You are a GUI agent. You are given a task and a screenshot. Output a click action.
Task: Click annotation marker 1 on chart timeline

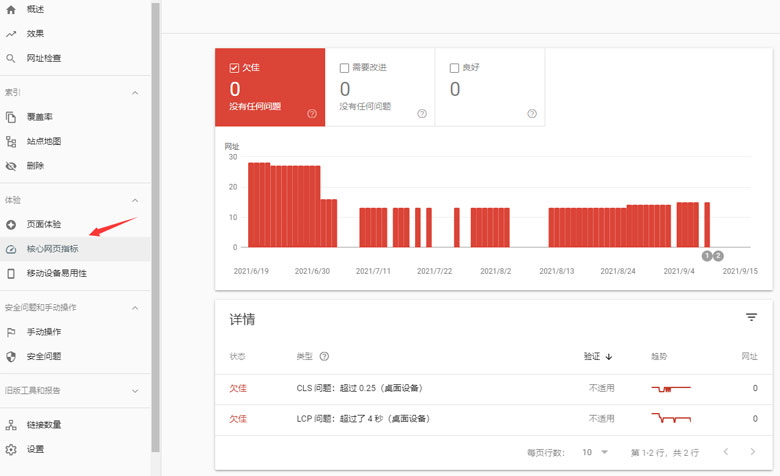(707, 256)
